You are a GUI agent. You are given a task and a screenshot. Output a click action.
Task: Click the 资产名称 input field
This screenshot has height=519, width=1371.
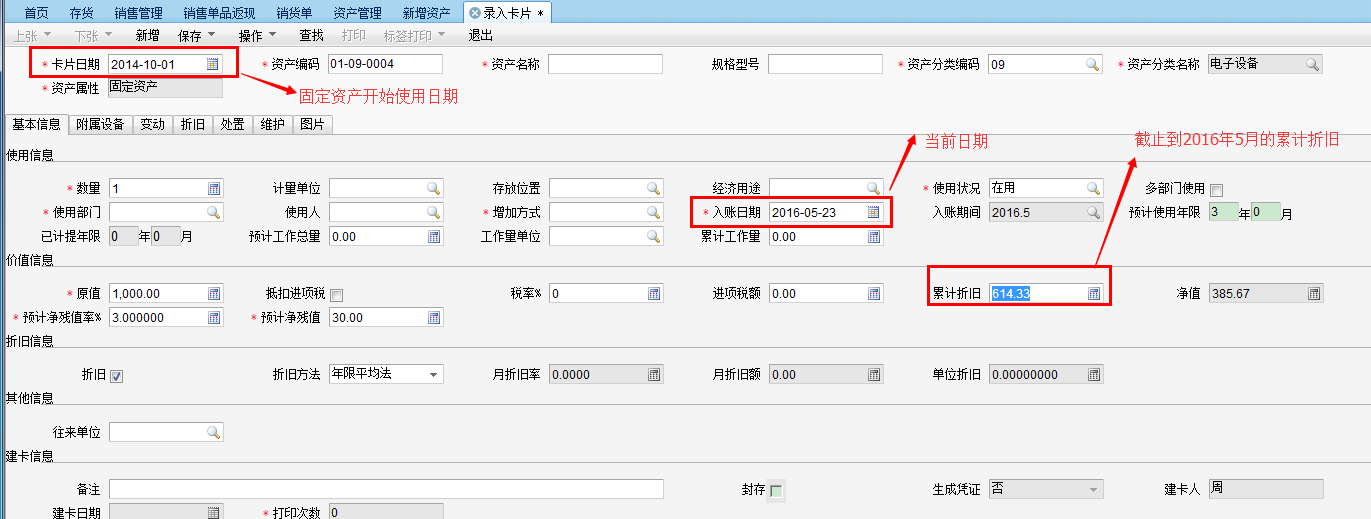605,64
